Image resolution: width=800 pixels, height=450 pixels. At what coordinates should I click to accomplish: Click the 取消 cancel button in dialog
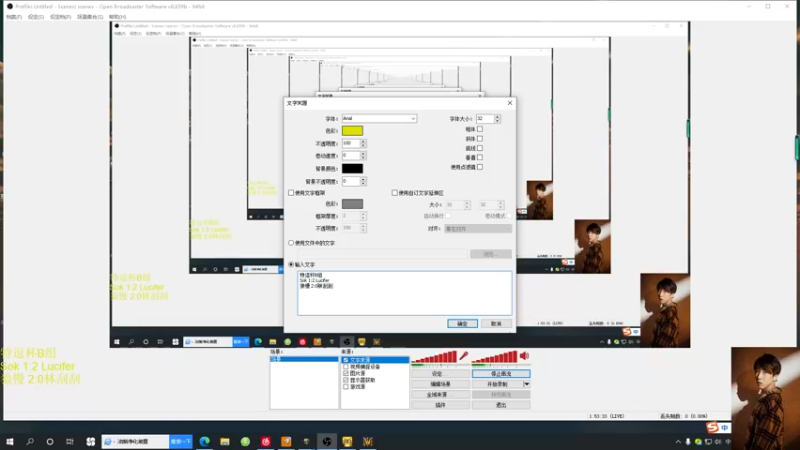(496, 323)
